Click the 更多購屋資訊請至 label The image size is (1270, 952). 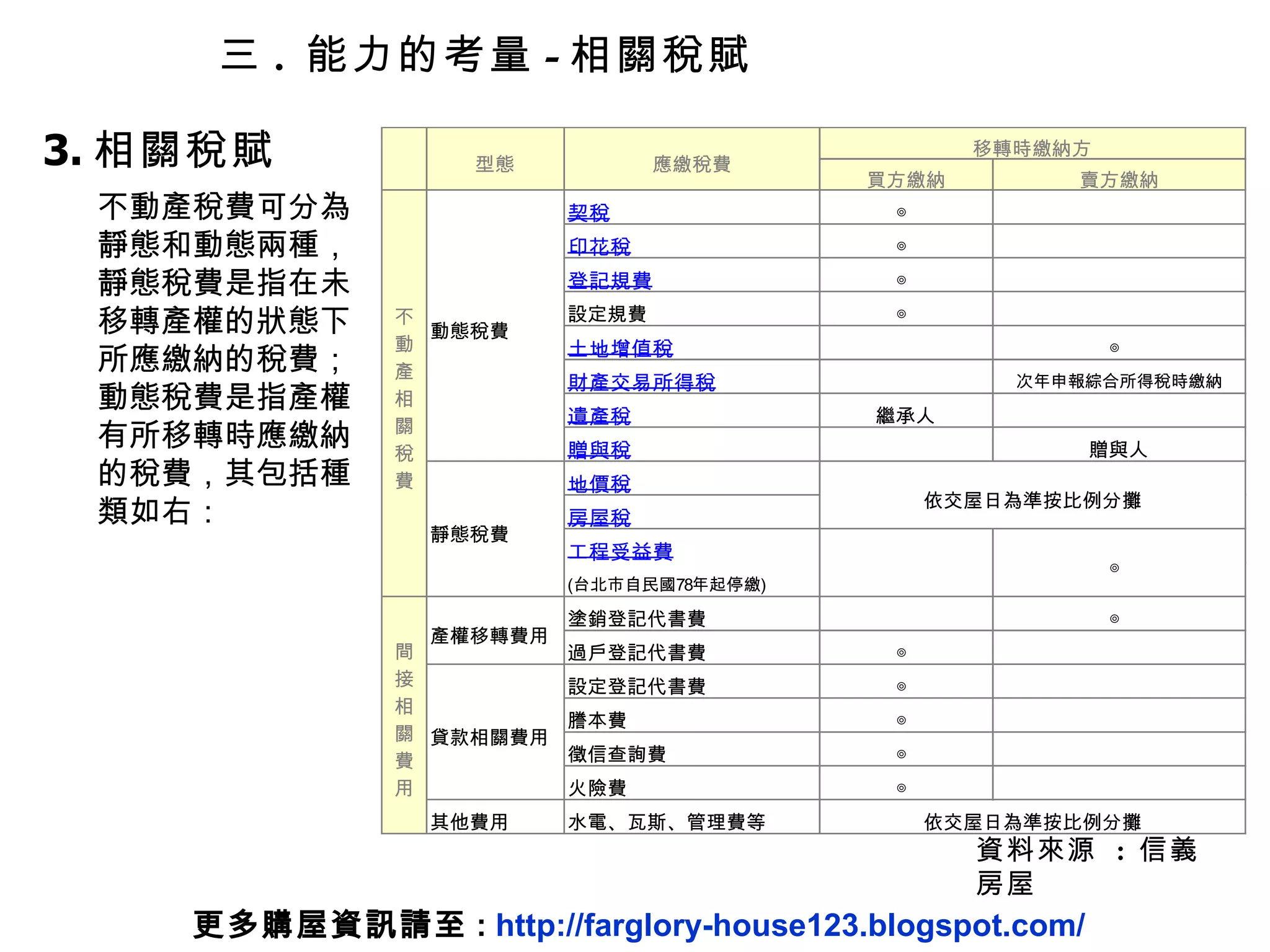click(x=340, y=925)
